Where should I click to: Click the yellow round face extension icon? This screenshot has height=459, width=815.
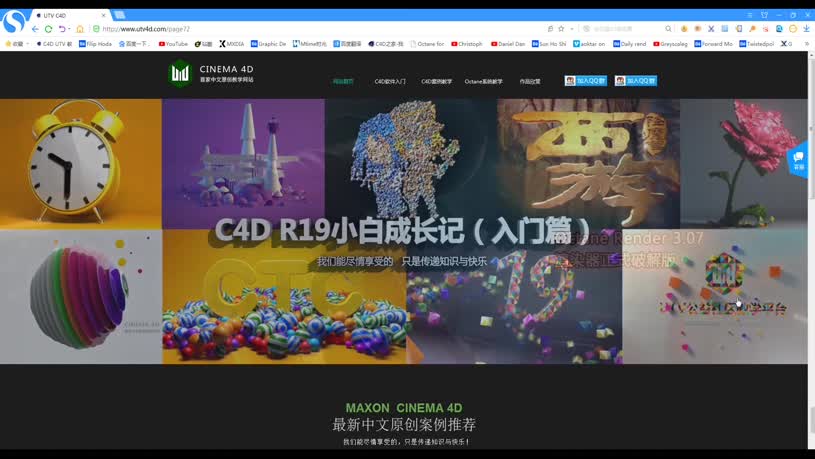[x=793, y=29]
